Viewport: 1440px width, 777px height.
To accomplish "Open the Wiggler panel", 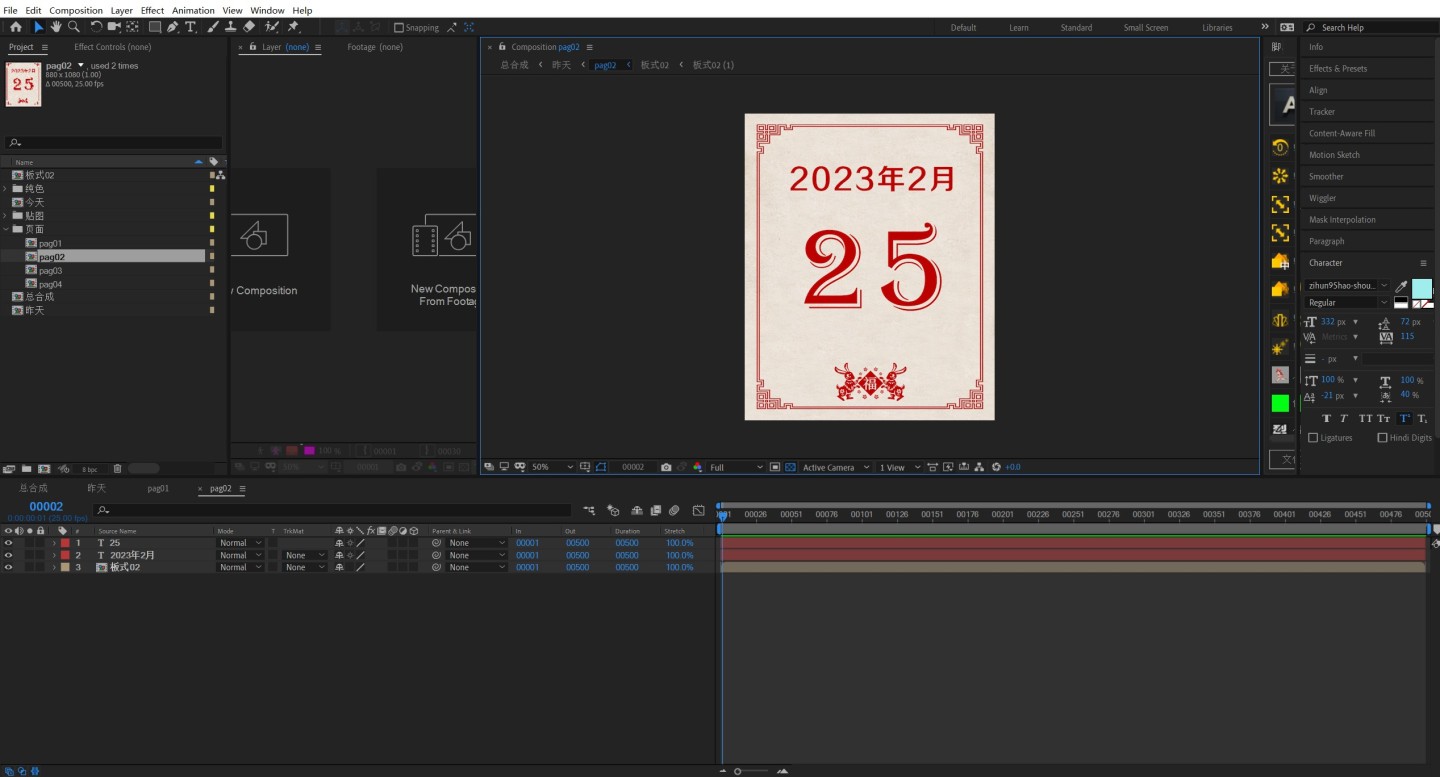I will click(1323, 198).
